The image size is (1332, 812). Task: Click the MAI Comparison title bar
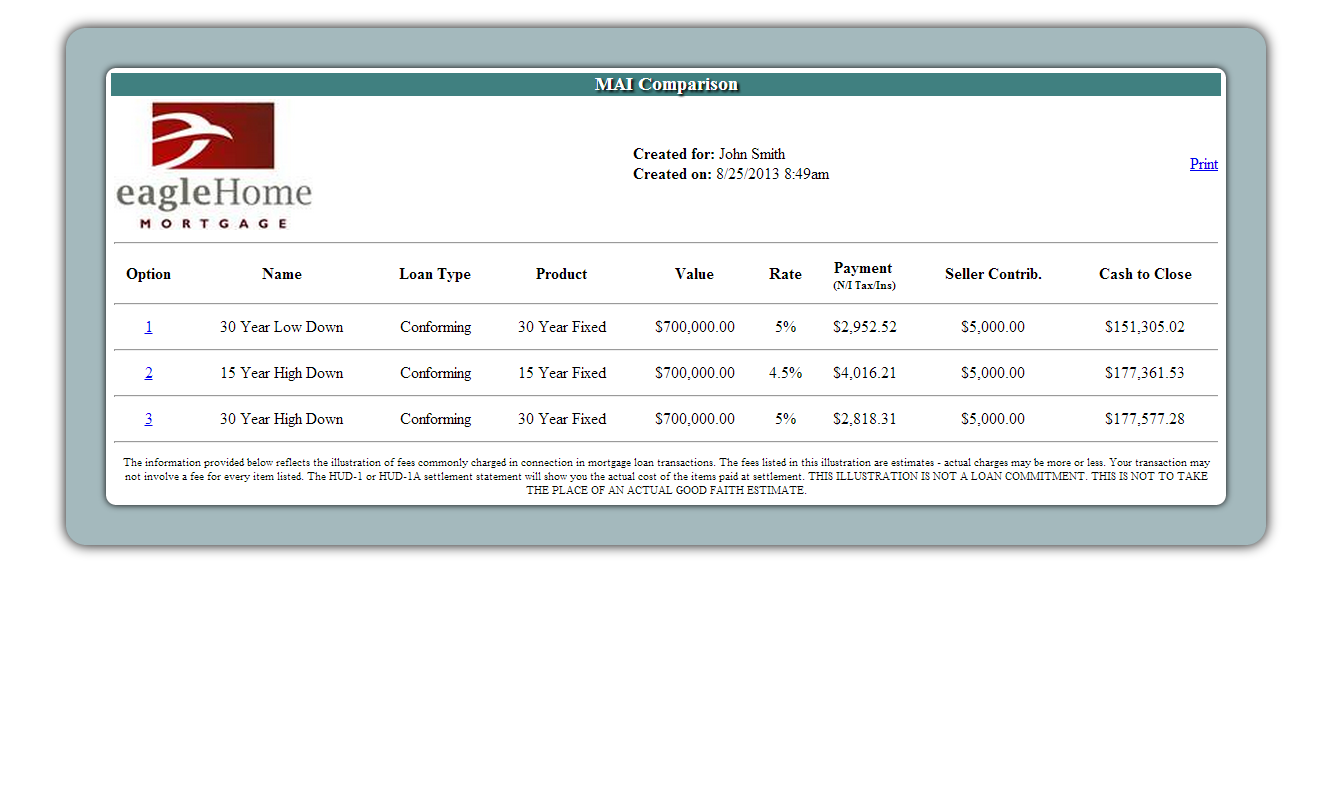pos(666,85)
